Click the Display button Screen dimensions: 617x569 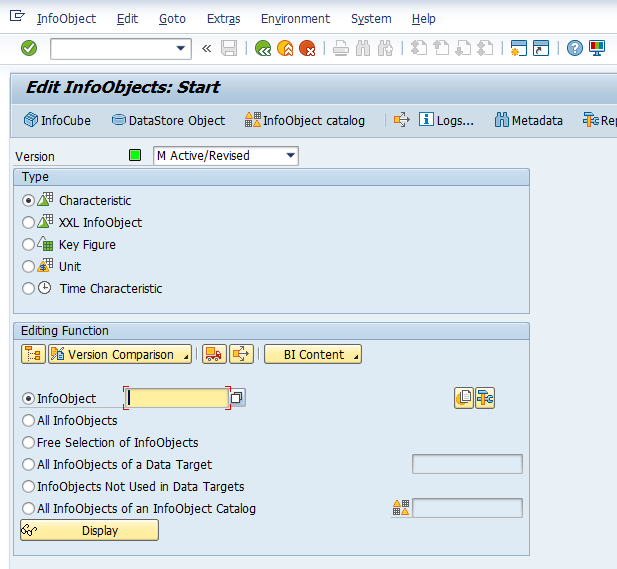point(89,531)
